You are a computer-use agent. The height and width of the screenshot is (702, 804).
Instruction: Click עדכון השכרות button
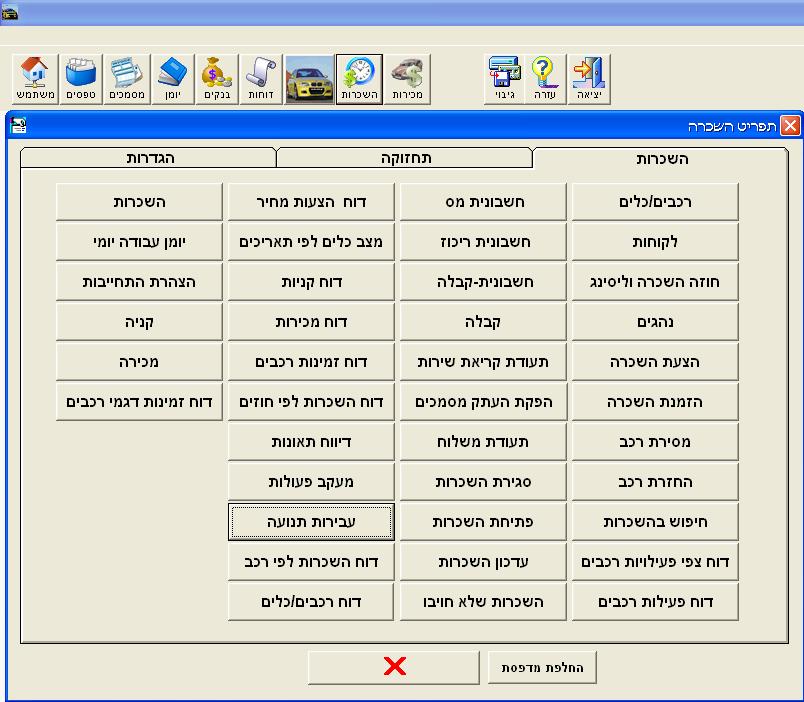[x=483, y=561]
